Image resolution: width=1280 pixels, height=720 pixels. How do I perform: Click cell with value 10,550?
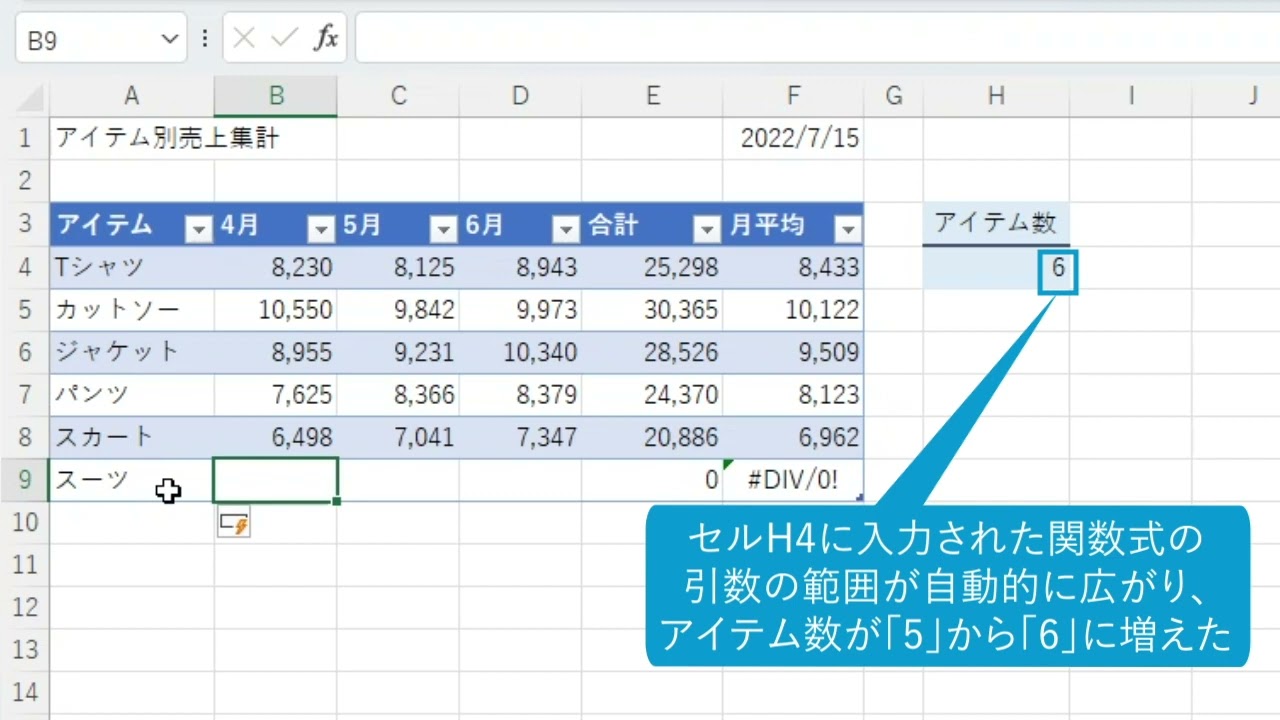click(276, 309)
